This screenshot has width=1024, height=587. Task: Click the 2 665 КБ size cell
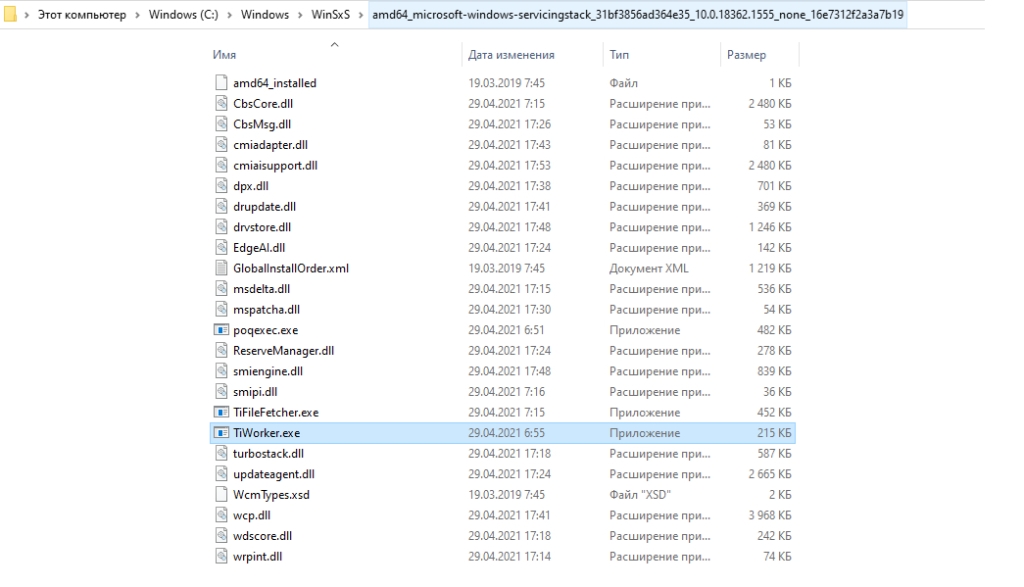pos(769,473)
